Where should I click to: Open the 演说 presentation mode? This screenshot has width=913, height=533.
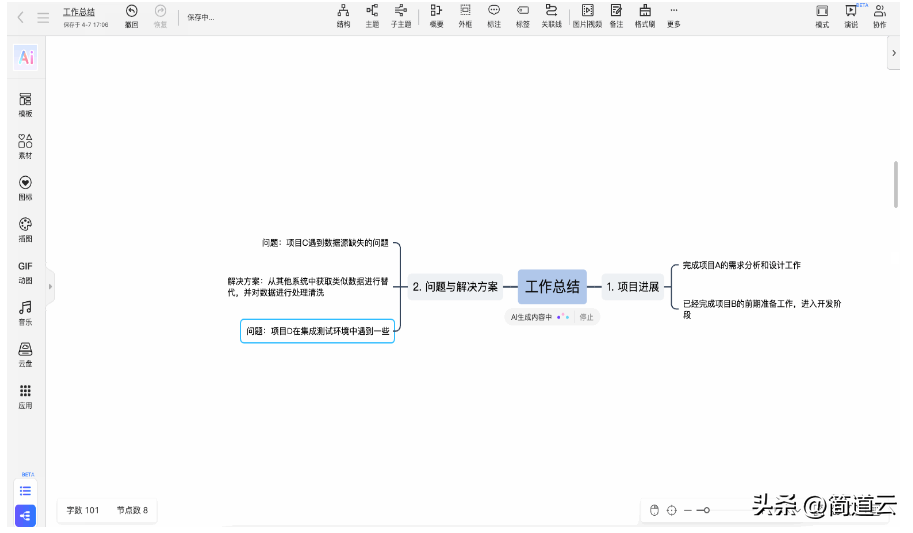[851, 15]
